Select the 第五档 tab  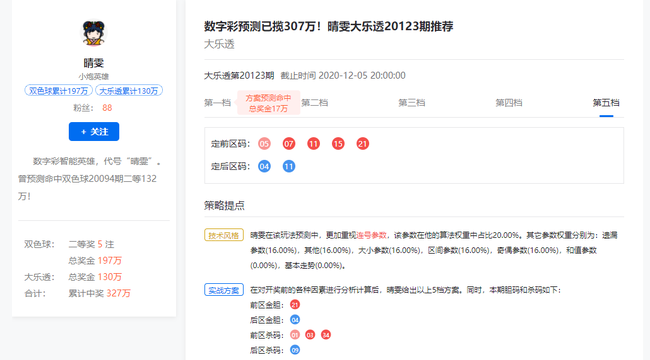606,102
